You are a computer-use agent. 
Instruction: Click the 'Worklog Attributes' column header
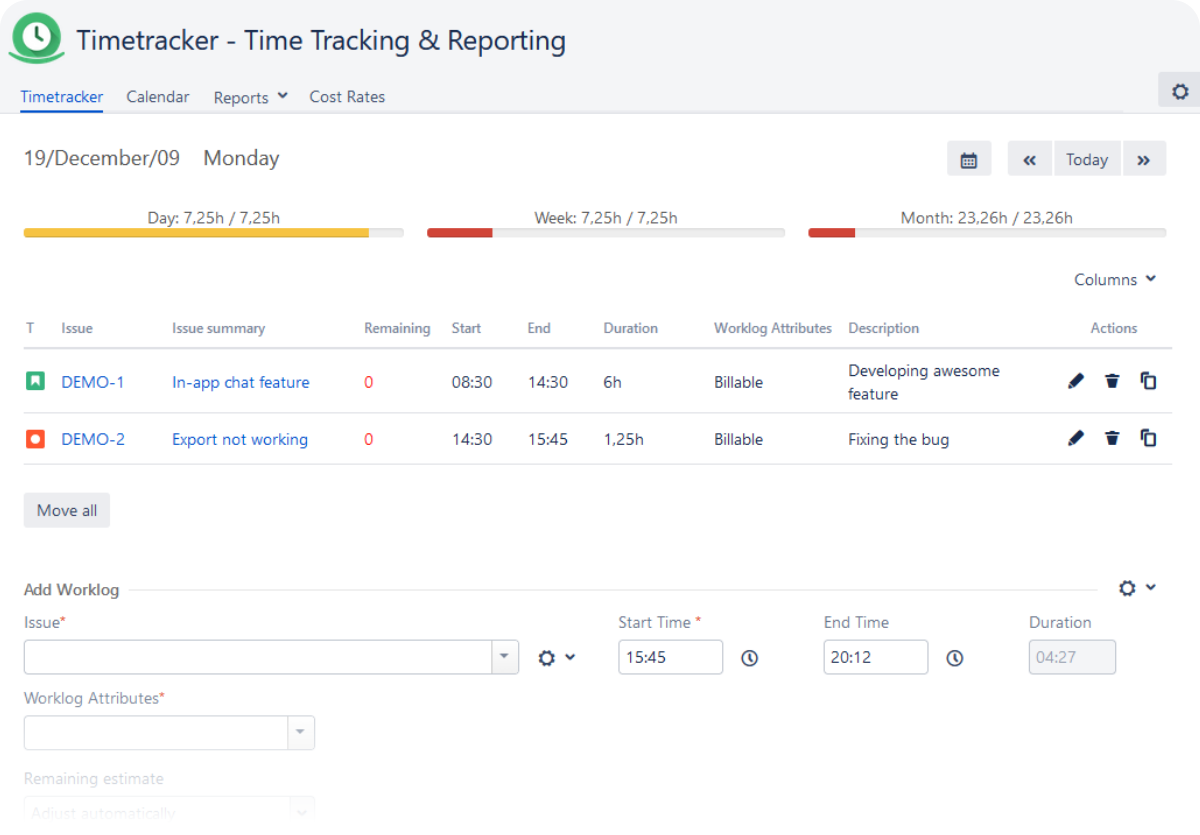[x=773, y=328]
